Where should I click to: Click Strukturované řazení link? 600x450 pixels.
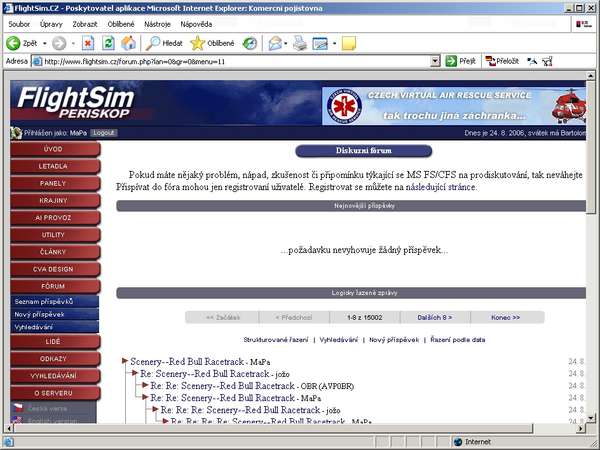point(276,340)
